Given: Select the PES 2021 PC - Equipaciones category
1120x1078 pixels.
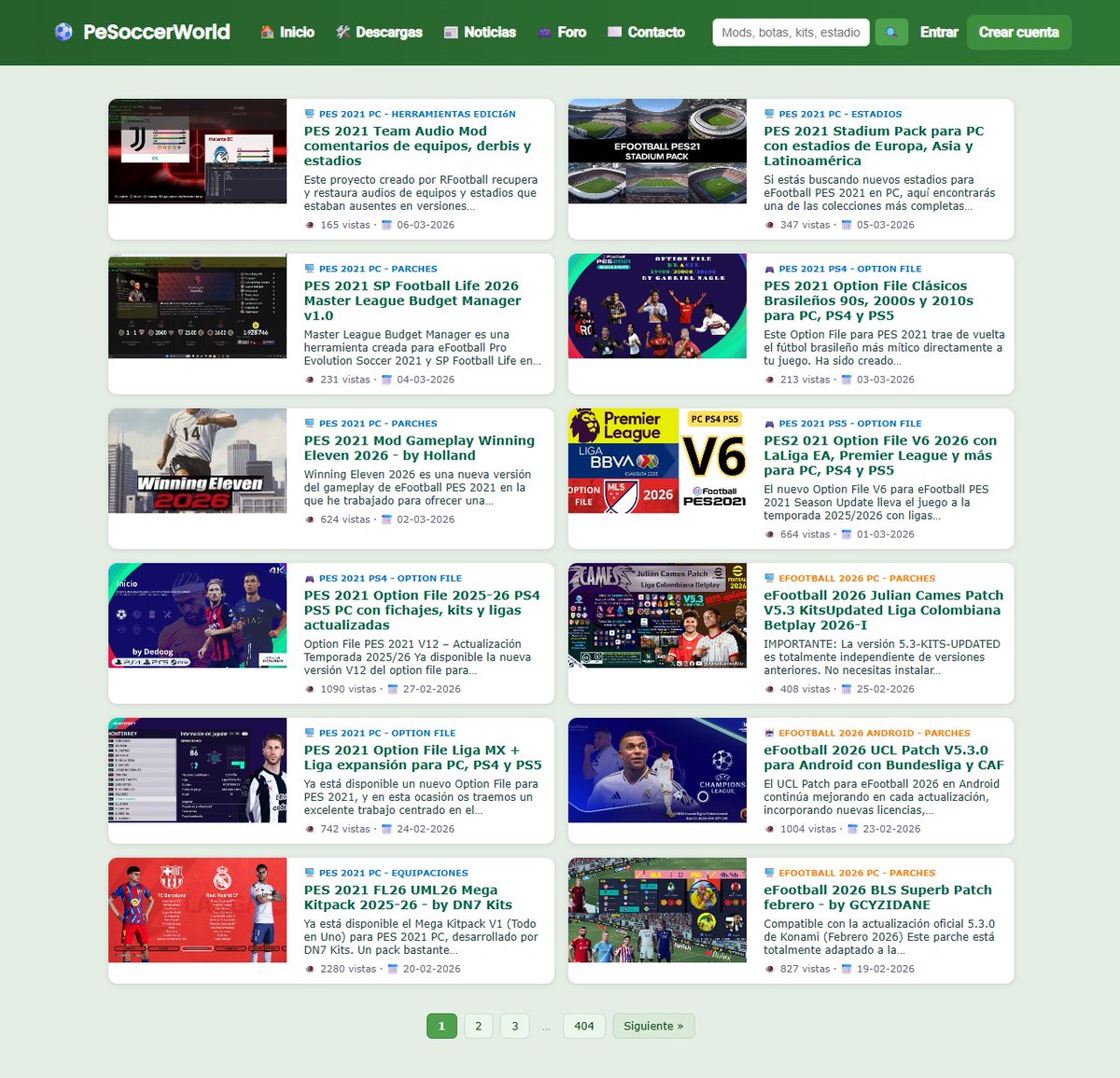Looking at the screenshot, I should click(x=394, y=874).
